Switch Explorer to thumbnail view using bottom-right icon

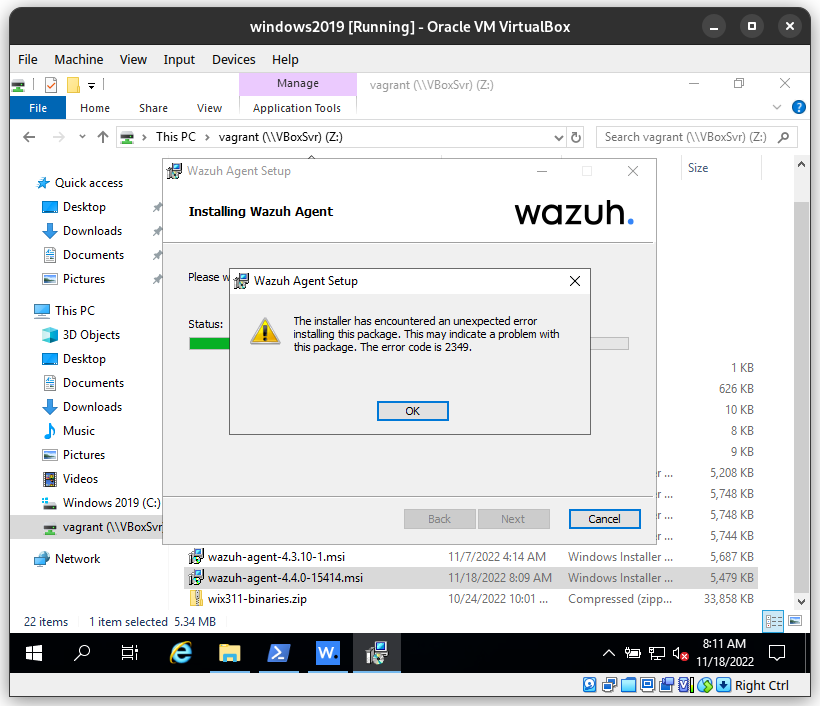pos(793,622)
